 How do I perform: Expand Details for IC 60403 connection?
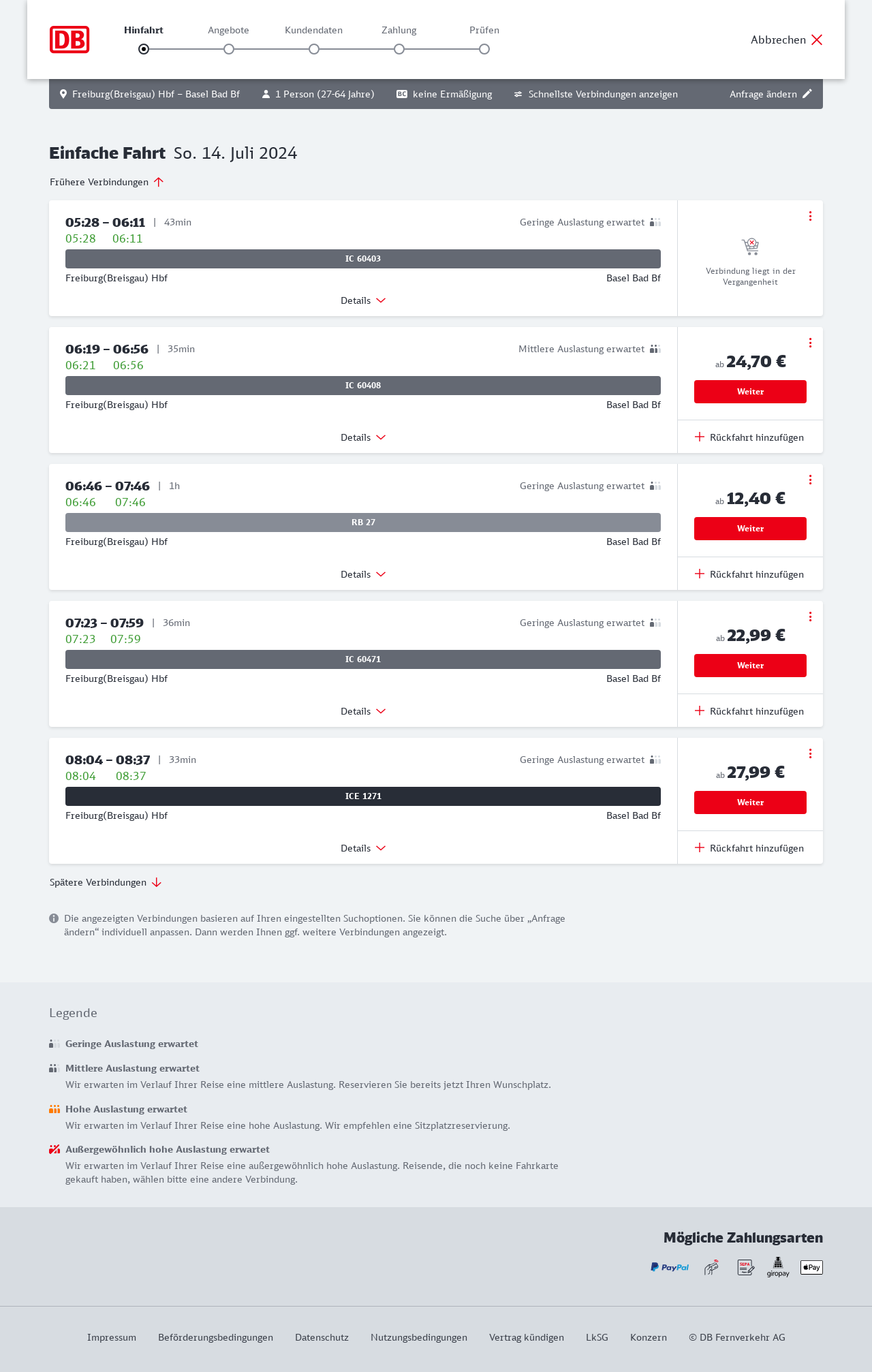click(x=363, y=300)
